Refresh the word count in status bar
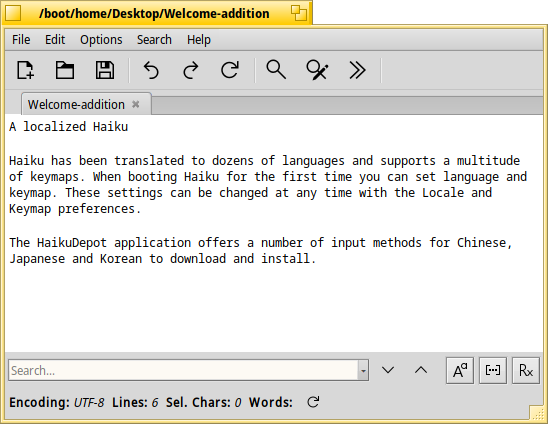Screen dimensions: 548x424 point(313,402)
